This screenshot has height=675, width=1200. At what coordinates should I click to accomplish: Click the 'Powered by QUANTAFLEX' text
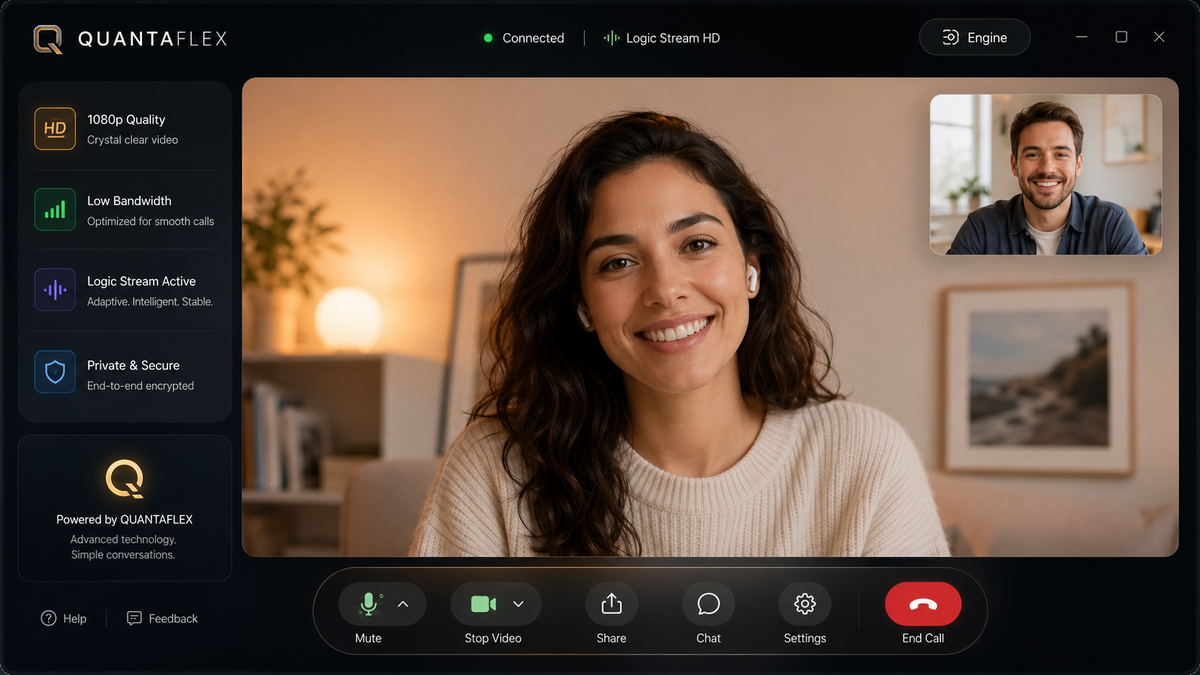(x=125, y=519)
